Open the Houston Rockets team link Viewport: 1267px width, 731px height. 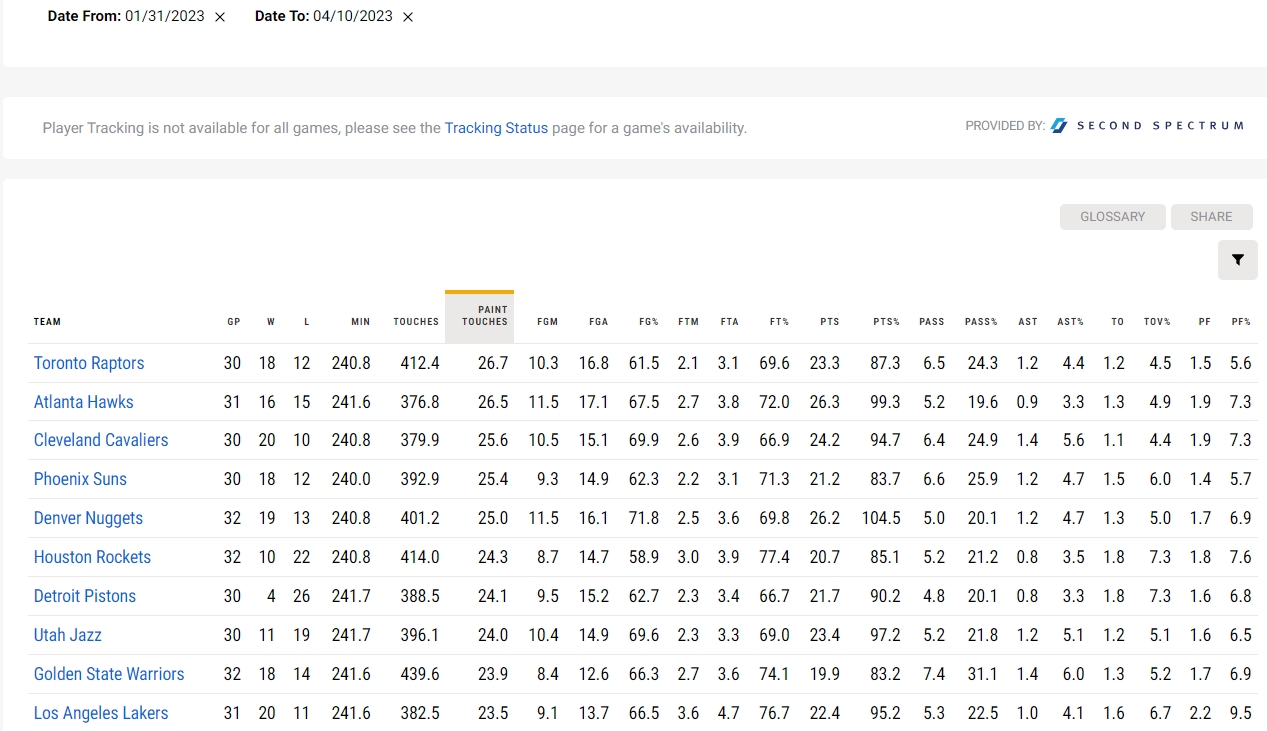point(92,557)
